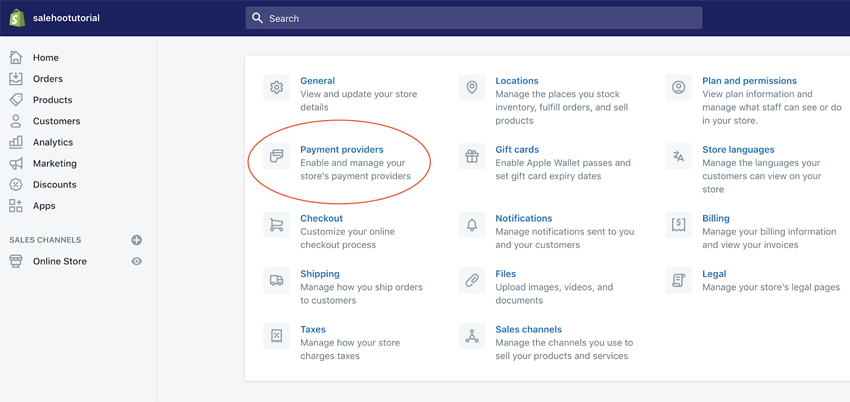
Task: Click the Notifications bell icon
Action: tap(472, 225)
